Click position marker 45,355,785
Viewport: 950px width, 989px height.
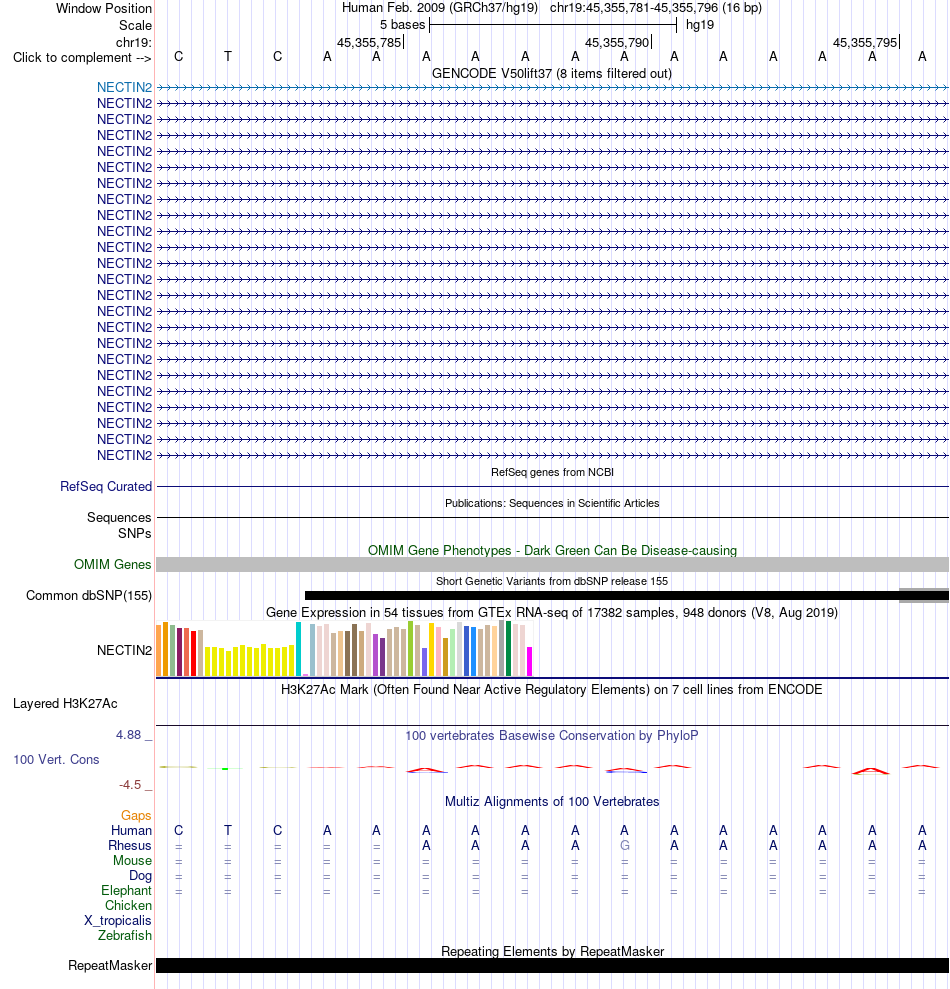[x=370, y=42]
